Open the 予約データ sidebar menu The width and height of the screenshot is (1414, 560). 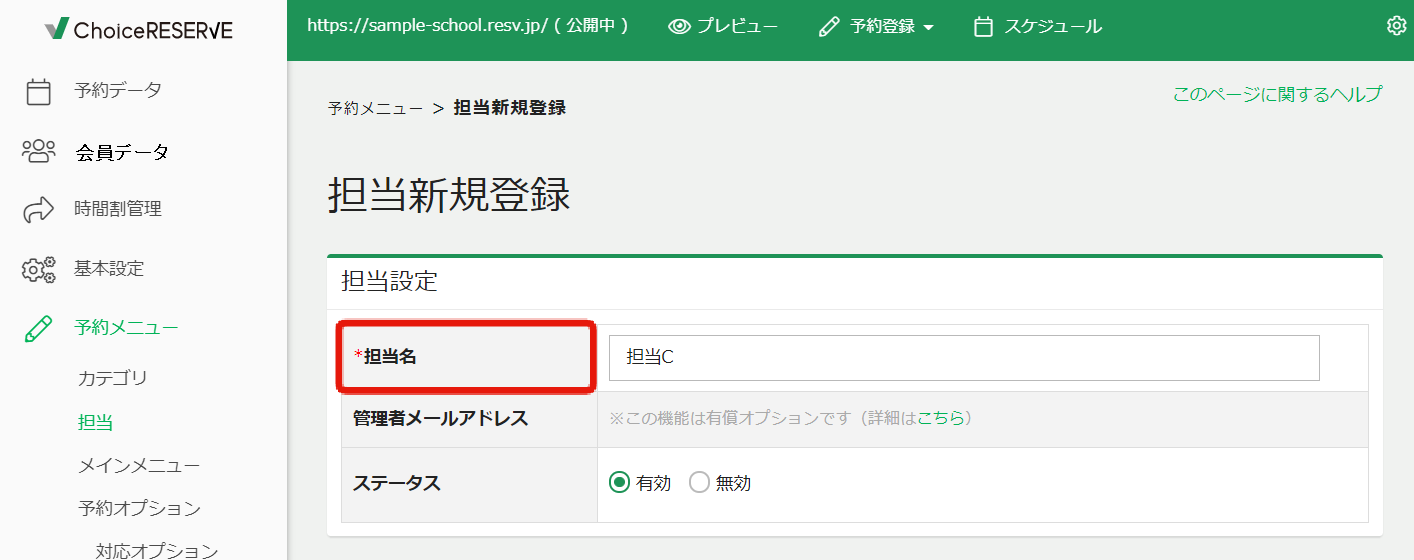[x=117, y=90]
